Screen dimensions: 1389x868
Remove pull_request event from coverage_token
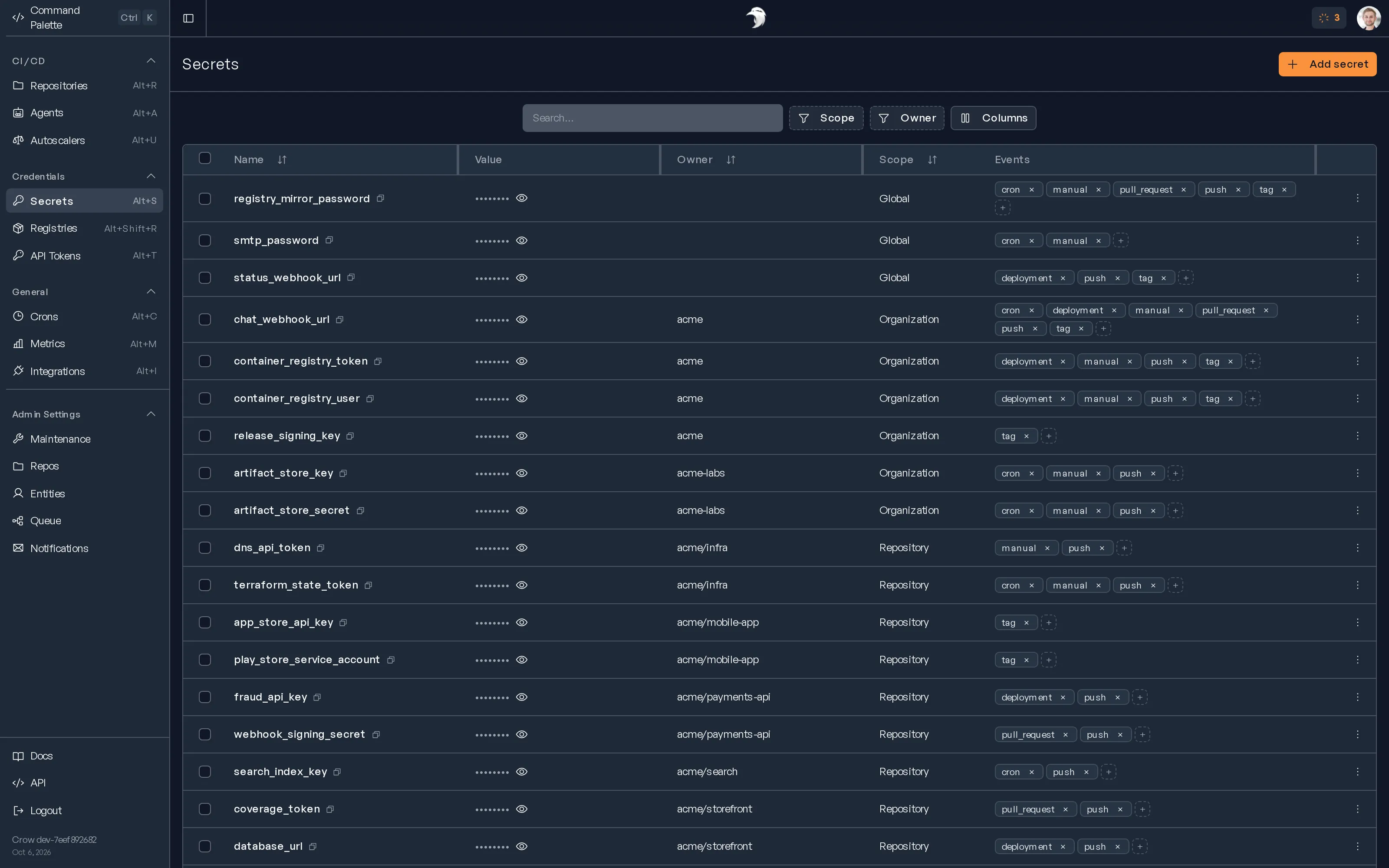pos(1065,809)
